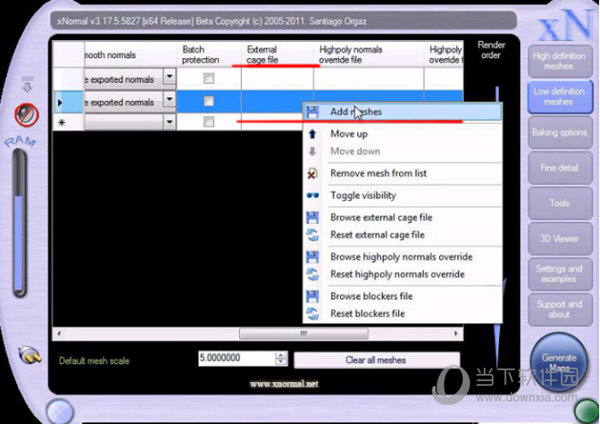Viewport: 600px width, 424px height.
Task: Click refresh icon beside Reset external cage file
Action: pyautogui.click(x=313, y=235)
